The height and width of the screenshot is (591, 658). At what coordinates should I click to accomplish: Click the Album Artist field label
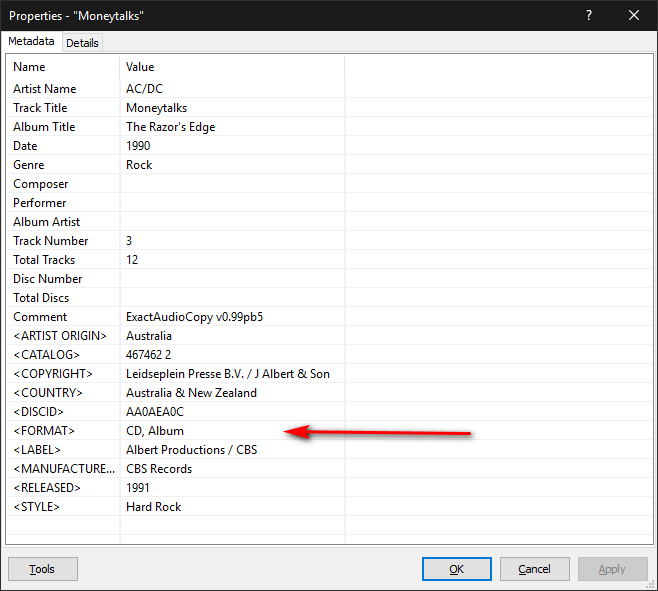(x=46, y=222)
